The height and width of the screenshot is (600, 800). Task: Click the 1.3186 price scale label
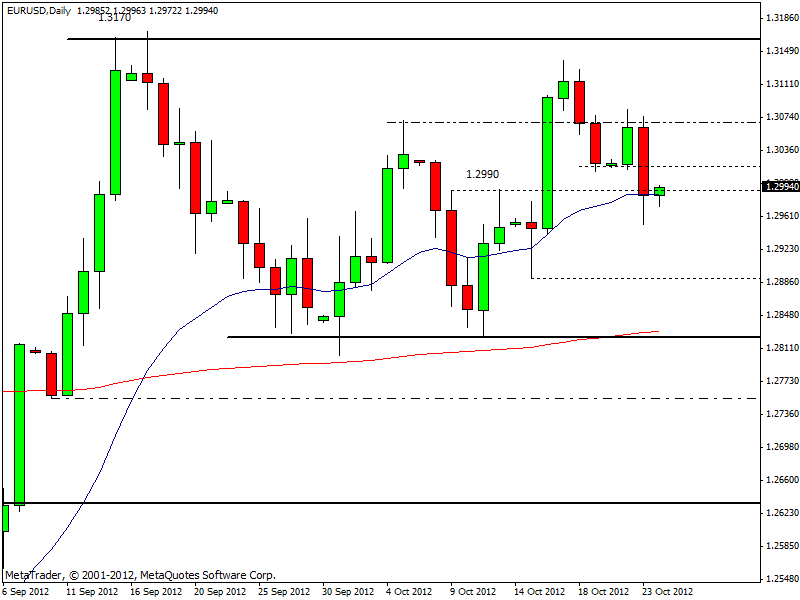782,19
